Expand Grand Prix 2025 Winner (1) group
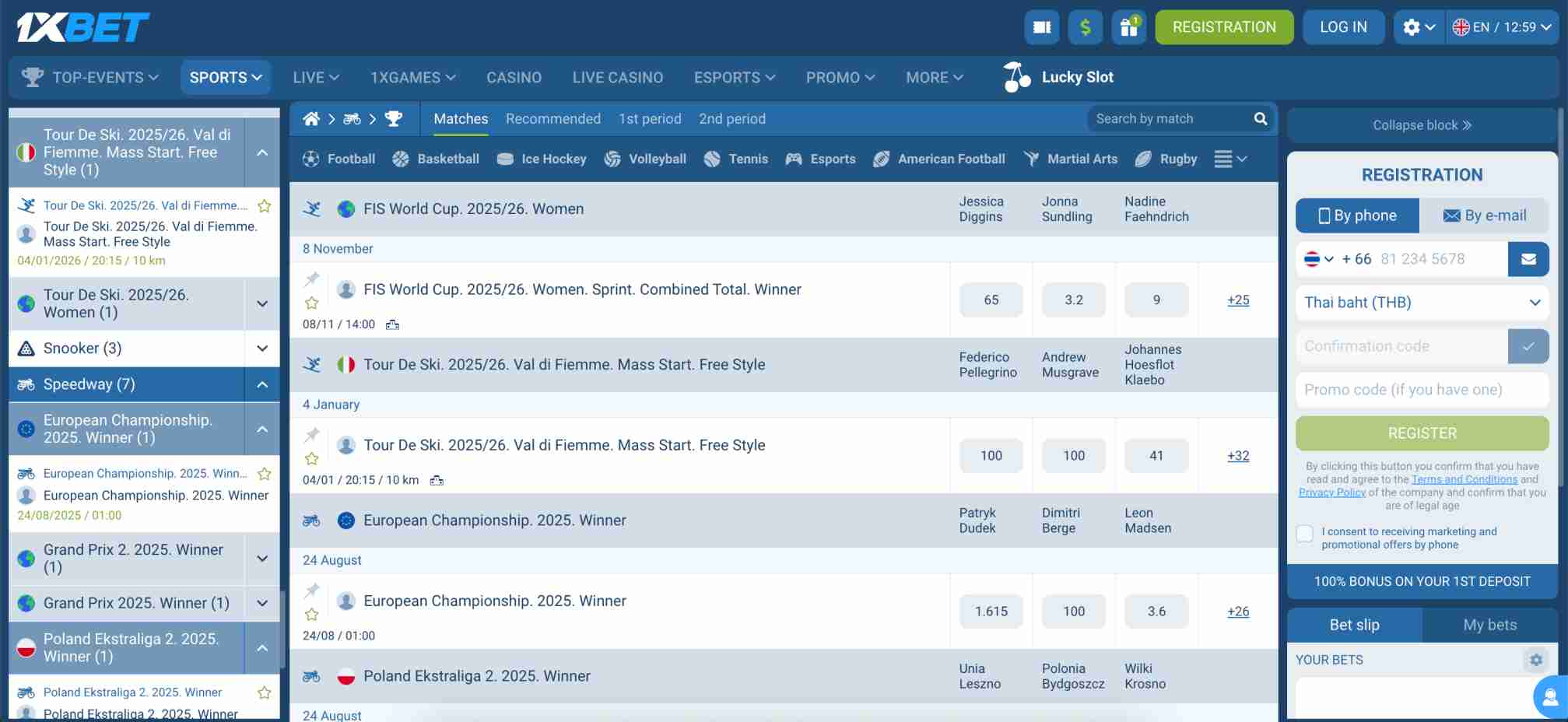Screen dimensions: 1568x722 [262, 603]
